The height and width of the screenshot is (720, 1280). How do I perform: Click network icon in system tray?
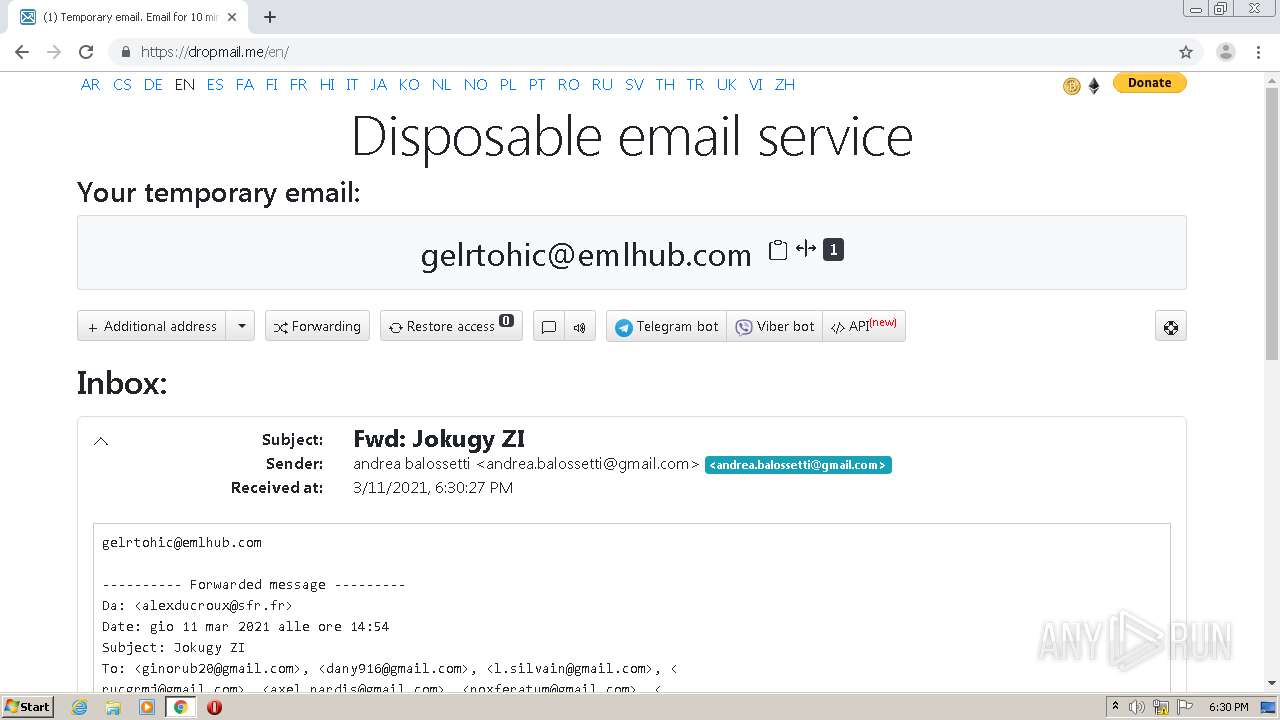(x=1161, y=707)
